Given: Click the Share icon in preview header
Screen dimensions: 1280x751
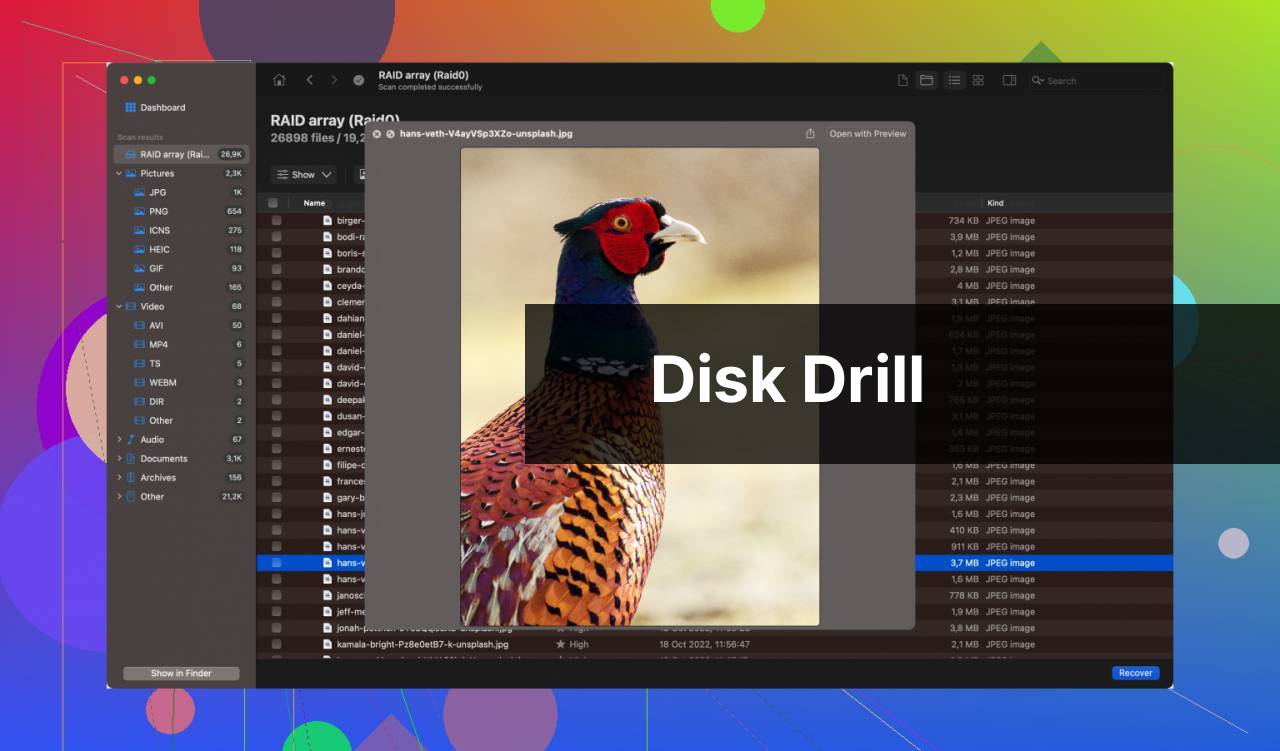Looking at the screenshot, I should pos(810,134).
